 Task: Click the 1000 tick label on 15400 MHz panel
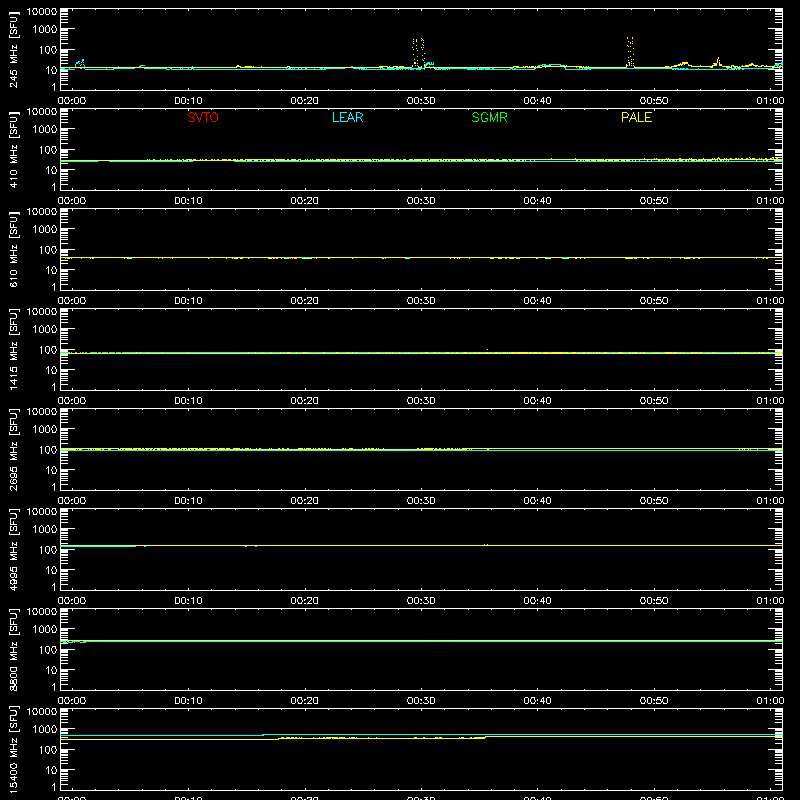45,730
